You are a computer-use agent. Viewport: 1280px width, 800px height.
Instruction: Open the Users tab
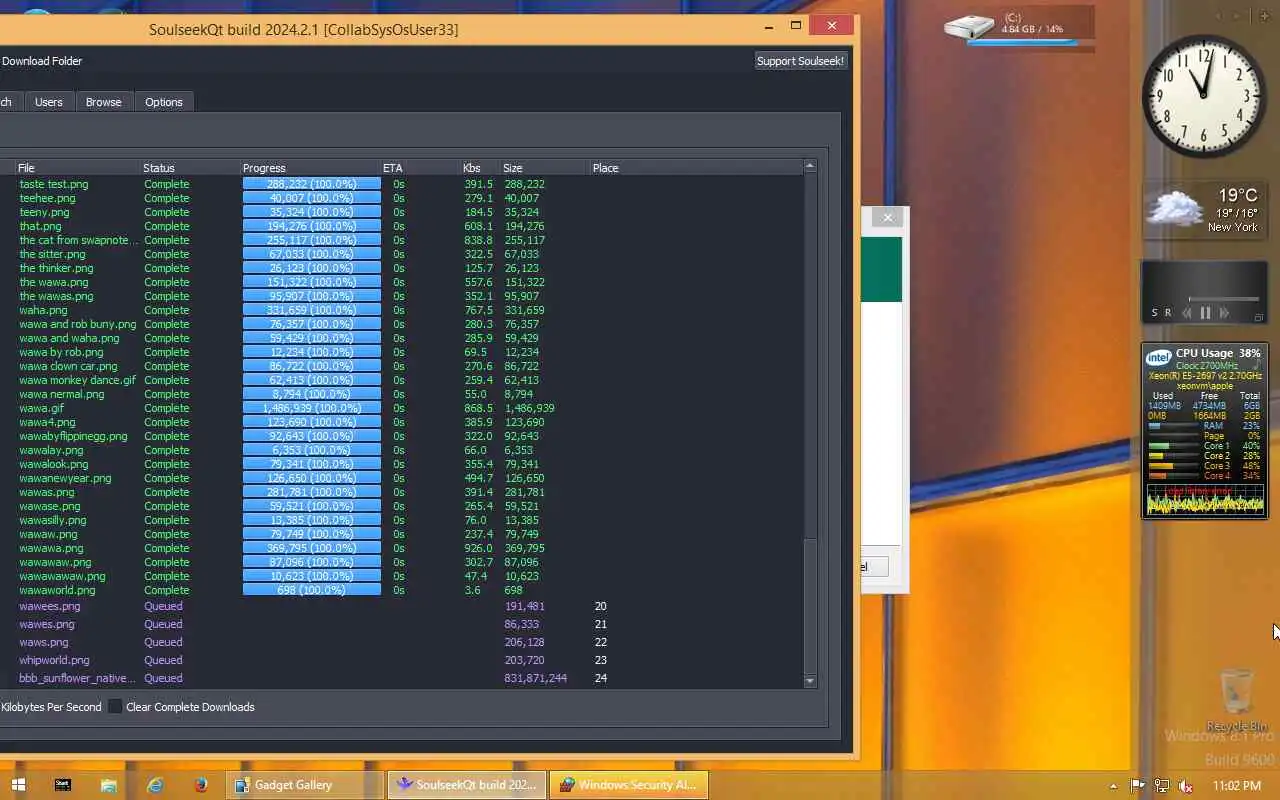click(48, 102)
